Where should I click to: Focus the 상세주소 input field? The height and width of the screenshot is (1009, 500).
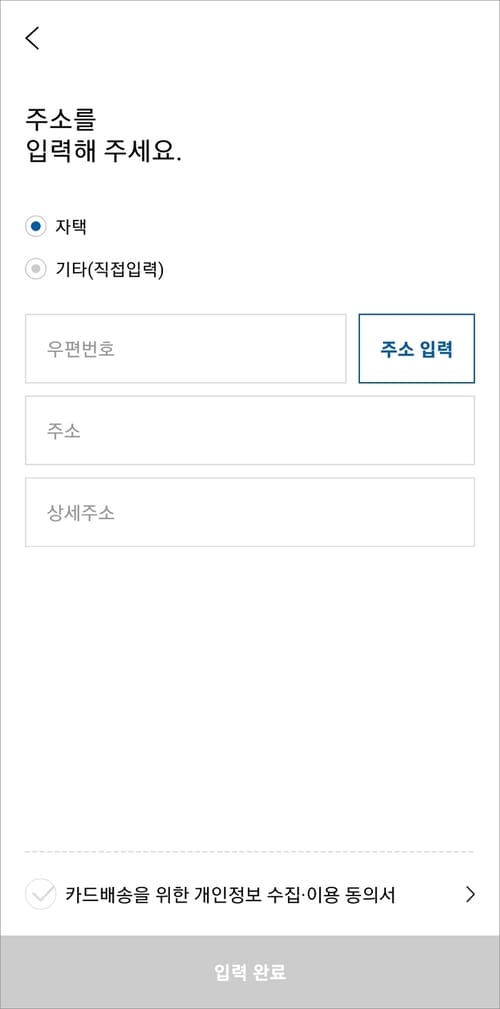click(x=250, y=512)
